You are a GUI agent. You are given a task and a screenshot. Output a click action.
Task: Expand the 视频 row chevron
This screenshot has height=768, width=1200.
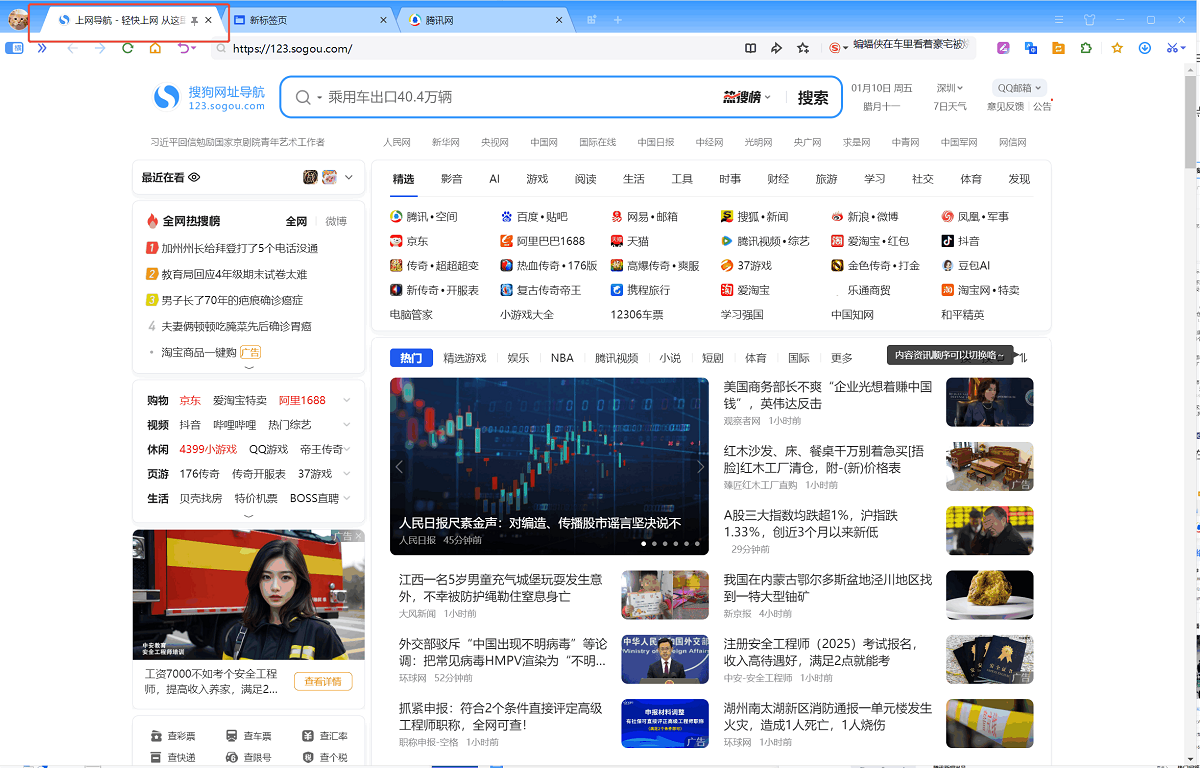347,425
